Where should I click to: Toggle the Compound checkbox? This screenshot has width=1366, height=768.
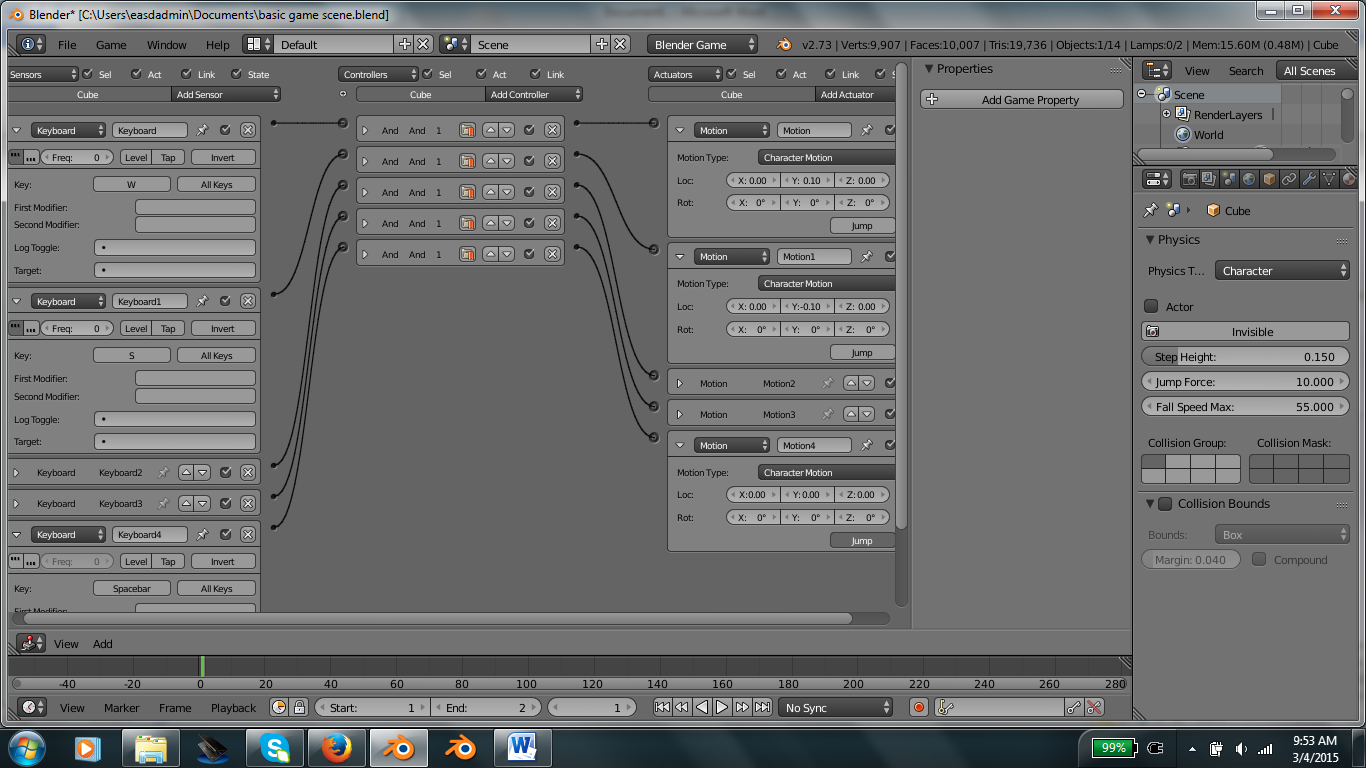(x=1259, y=559)
